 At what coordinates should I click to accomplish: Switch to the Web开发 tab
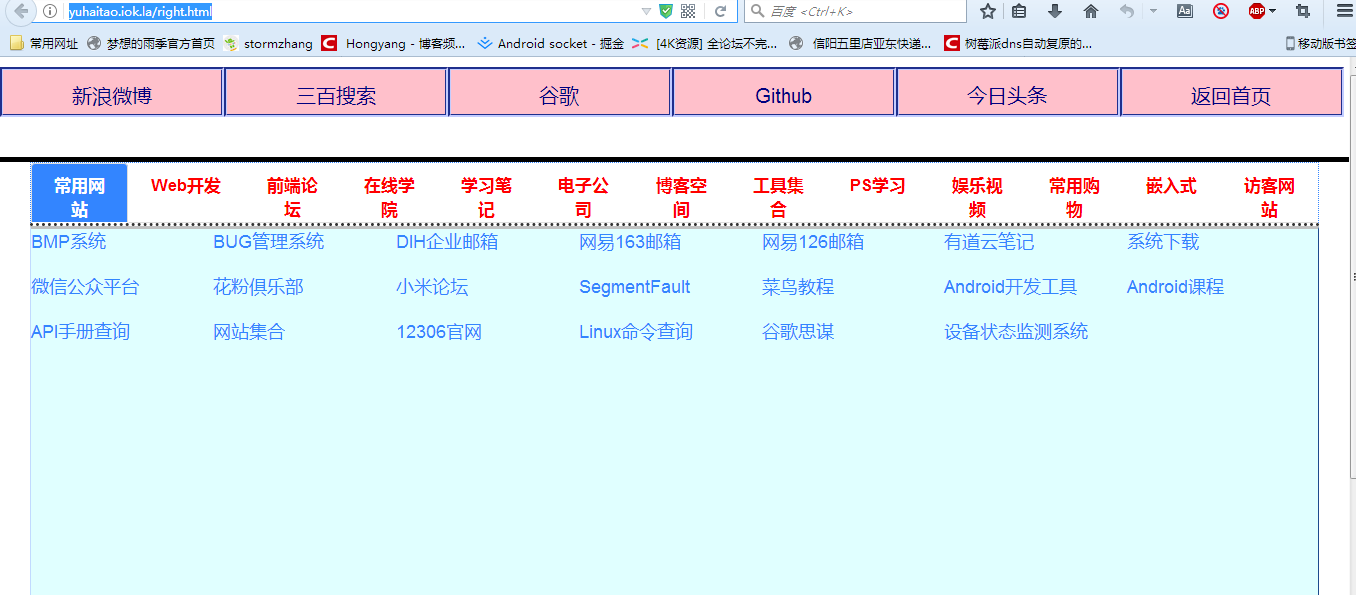pos(186,186)
